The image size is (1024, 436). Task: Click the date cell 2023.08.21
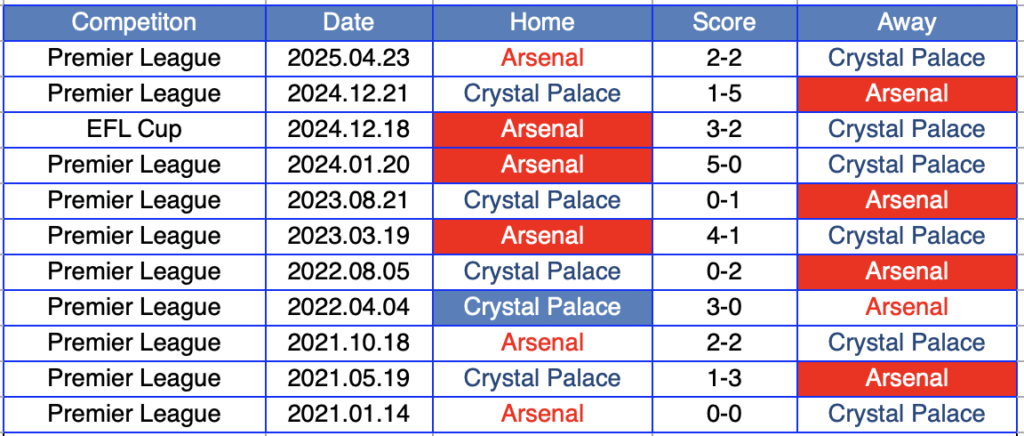(x=348, y=200)
